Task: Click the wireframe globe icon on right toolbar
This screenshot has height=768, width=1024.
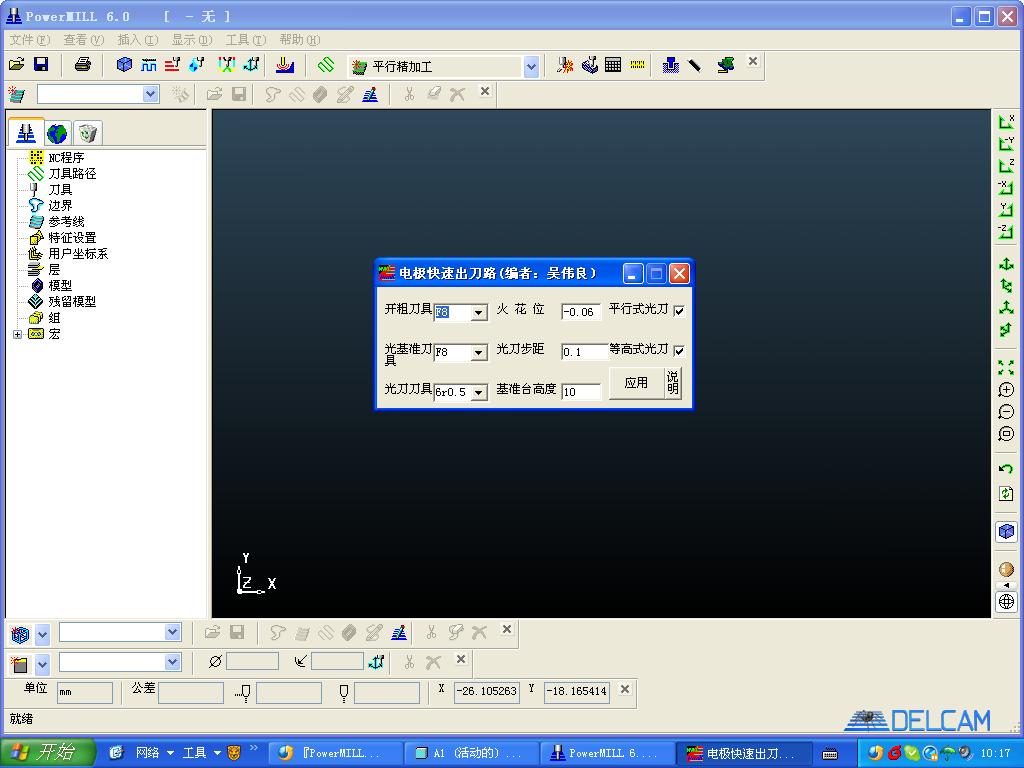Action: coord(1006,601)
